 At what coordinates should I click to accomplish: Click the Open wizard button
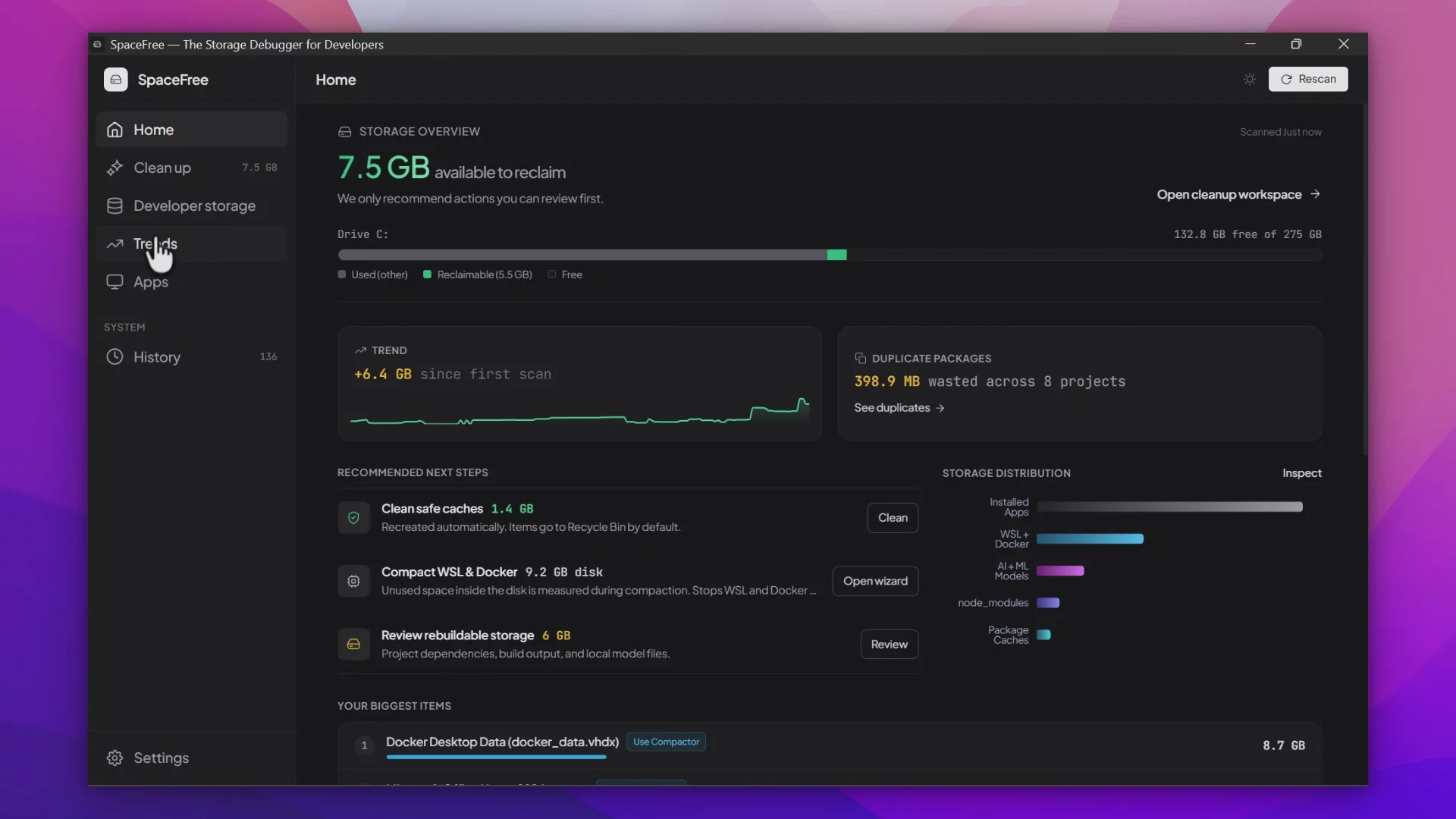click(875, 581)
